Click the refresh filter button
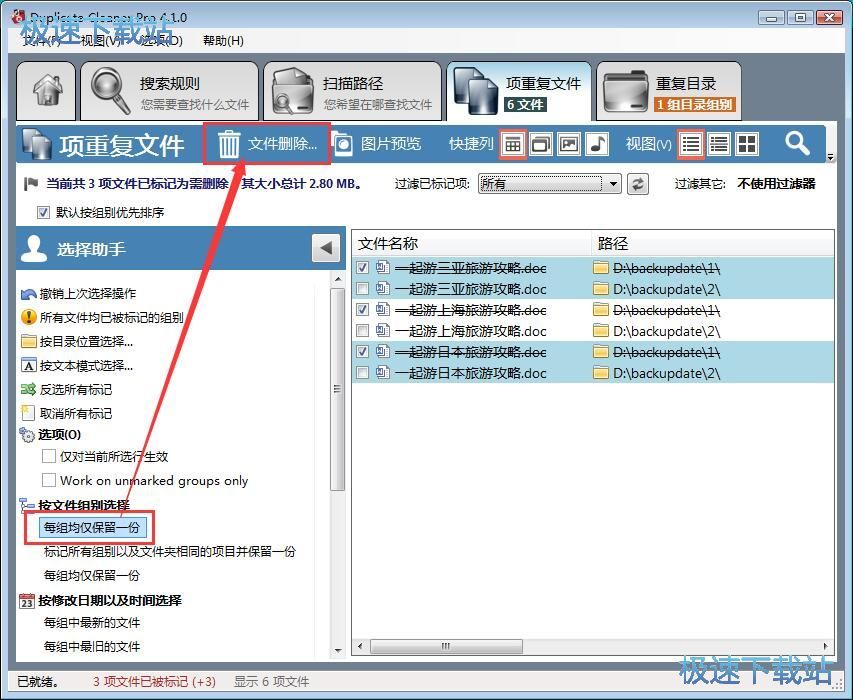The width and height of the screenshot is (853, 700). 638,184
